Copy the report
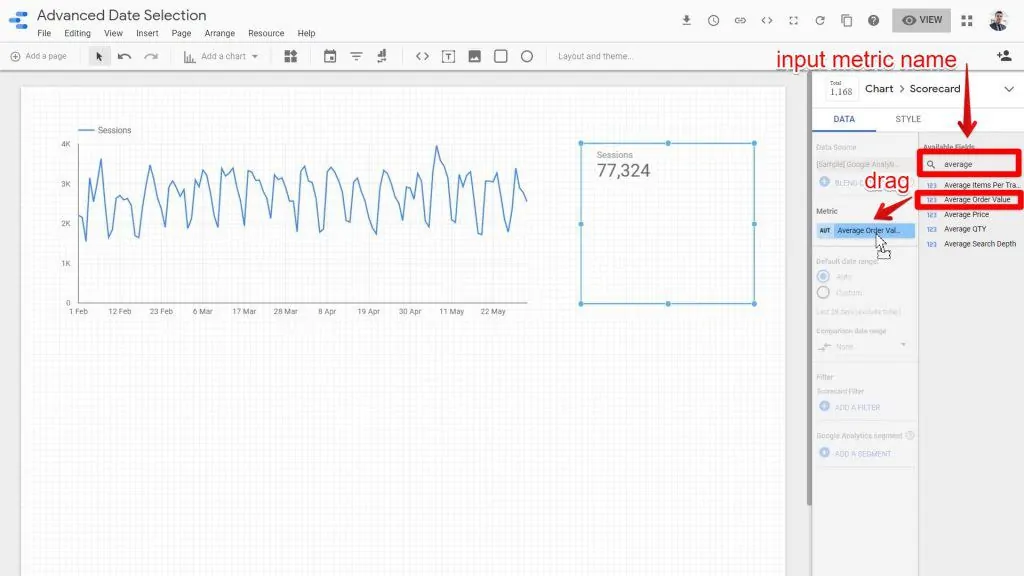 pyautogui.click(x=845, y=20)
